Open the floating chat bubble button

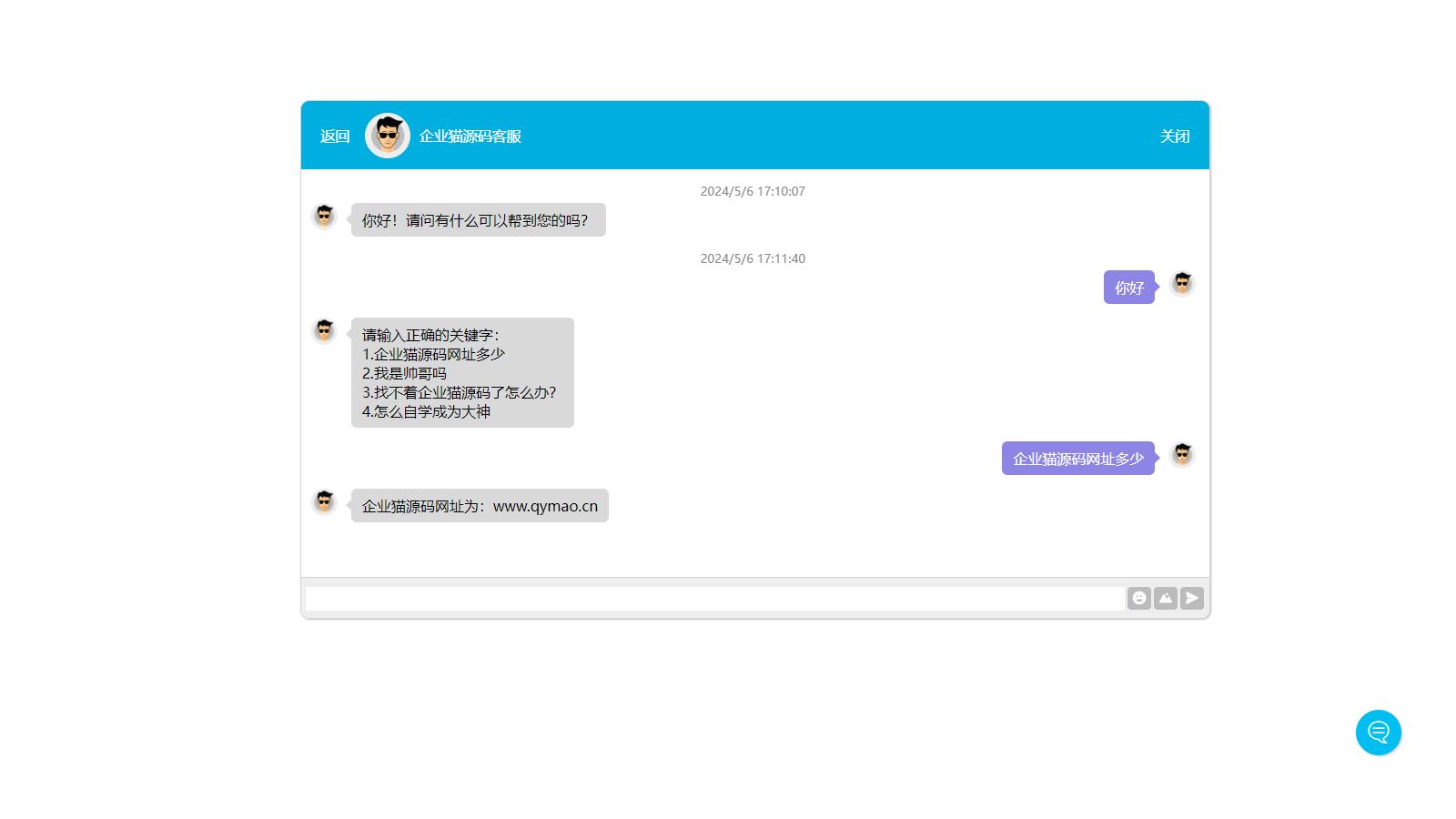pos(1378,733)
